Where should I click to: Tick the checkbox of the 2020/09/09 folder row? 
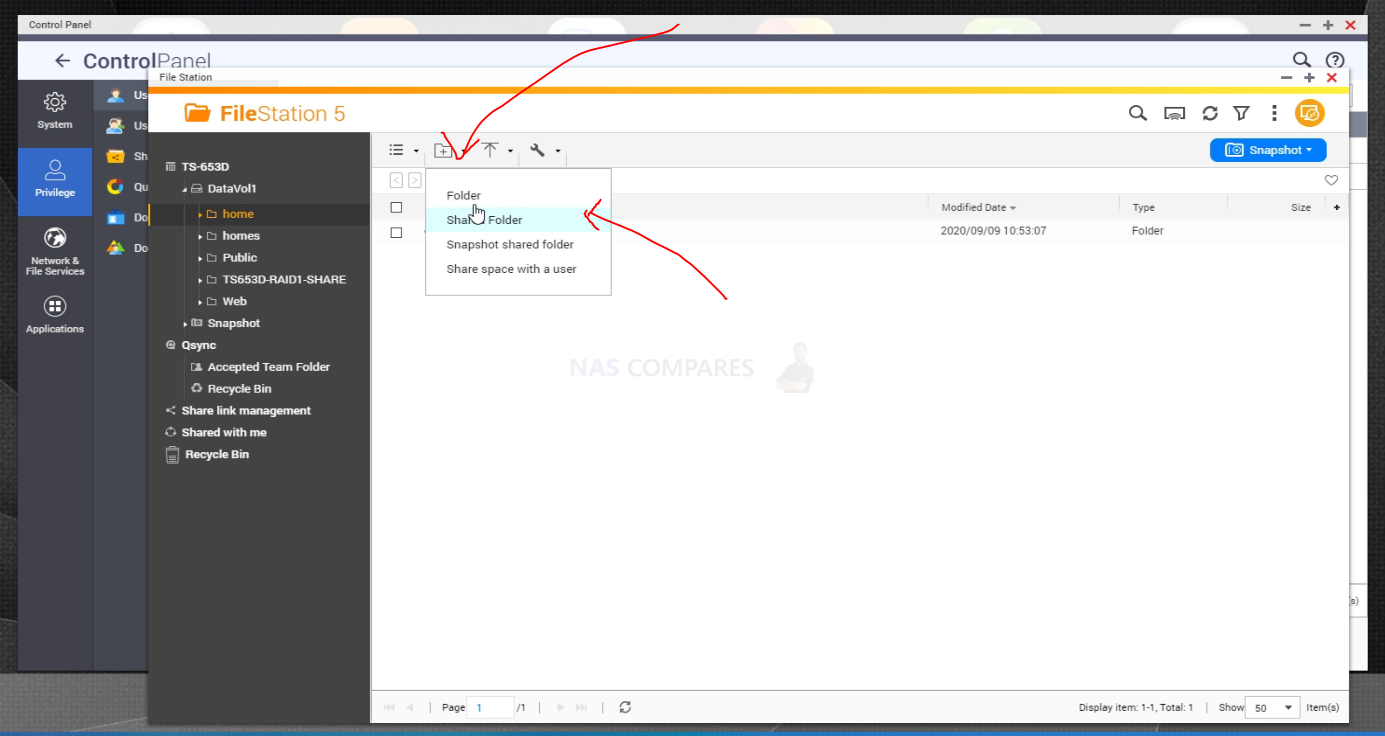click(396, 231)
